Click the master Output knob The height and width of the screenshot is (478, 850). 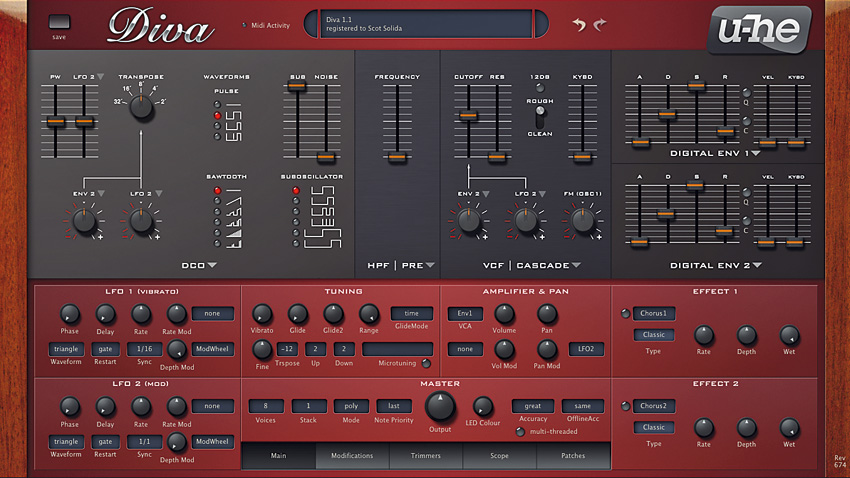tap(440, 408)
